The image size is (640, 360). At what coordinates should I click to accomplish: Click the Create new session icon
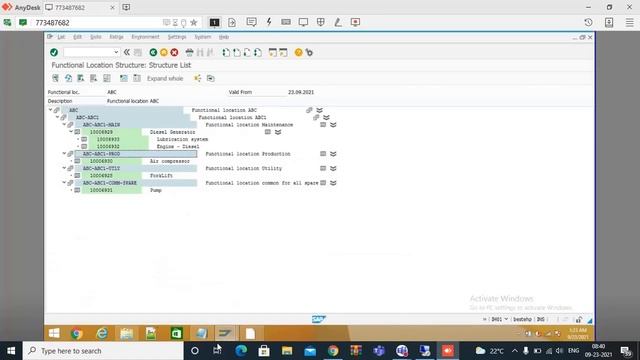(x=273, y=52)
